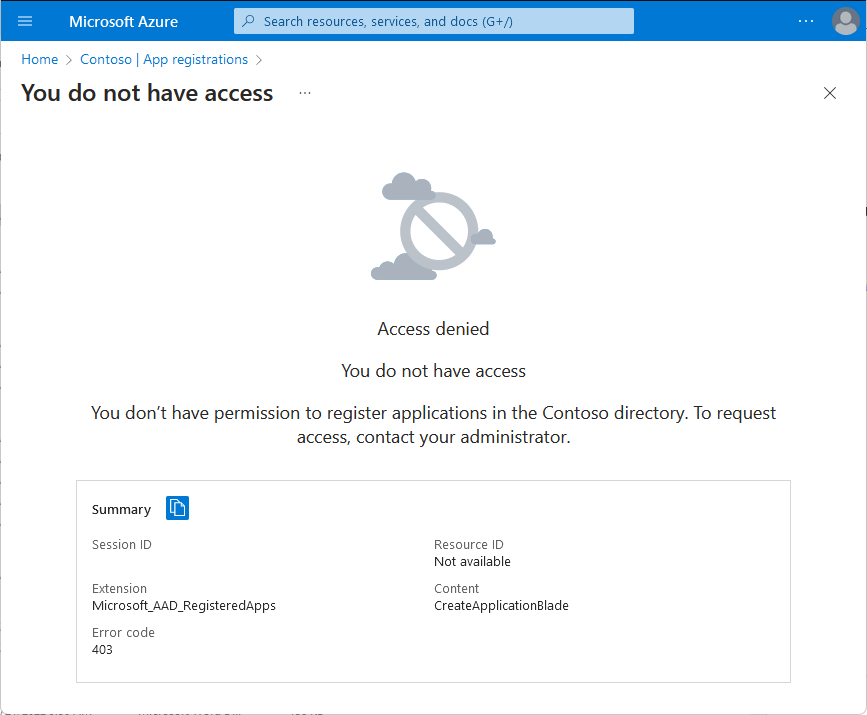Select the Microsoft_AAD_RegisteredApps extension text
The image size is (867, 715).
pyautogui.click(x=184, y=605)
